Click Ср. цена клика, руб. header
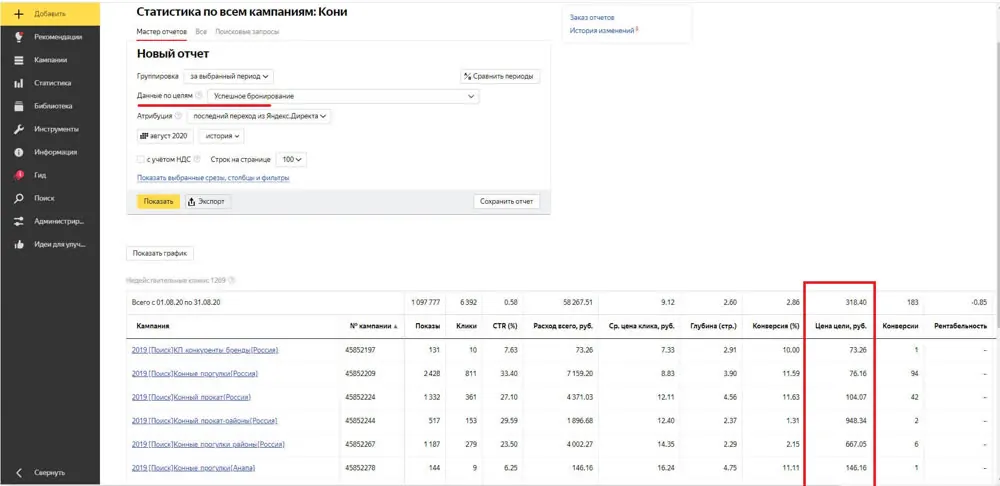 coord(642,326)
